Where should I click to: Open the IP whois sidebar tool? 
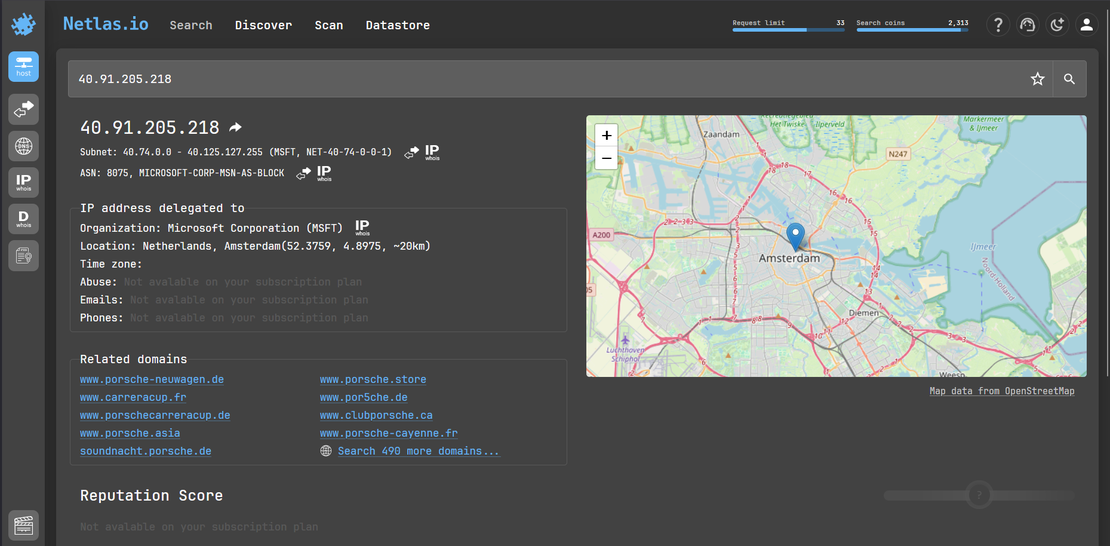coord(23,182)
